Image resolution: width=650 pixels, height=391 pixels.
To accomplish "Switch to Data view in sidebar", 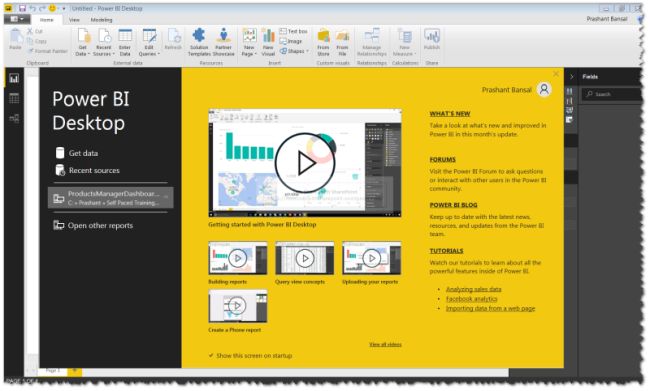I will (14, 99).
